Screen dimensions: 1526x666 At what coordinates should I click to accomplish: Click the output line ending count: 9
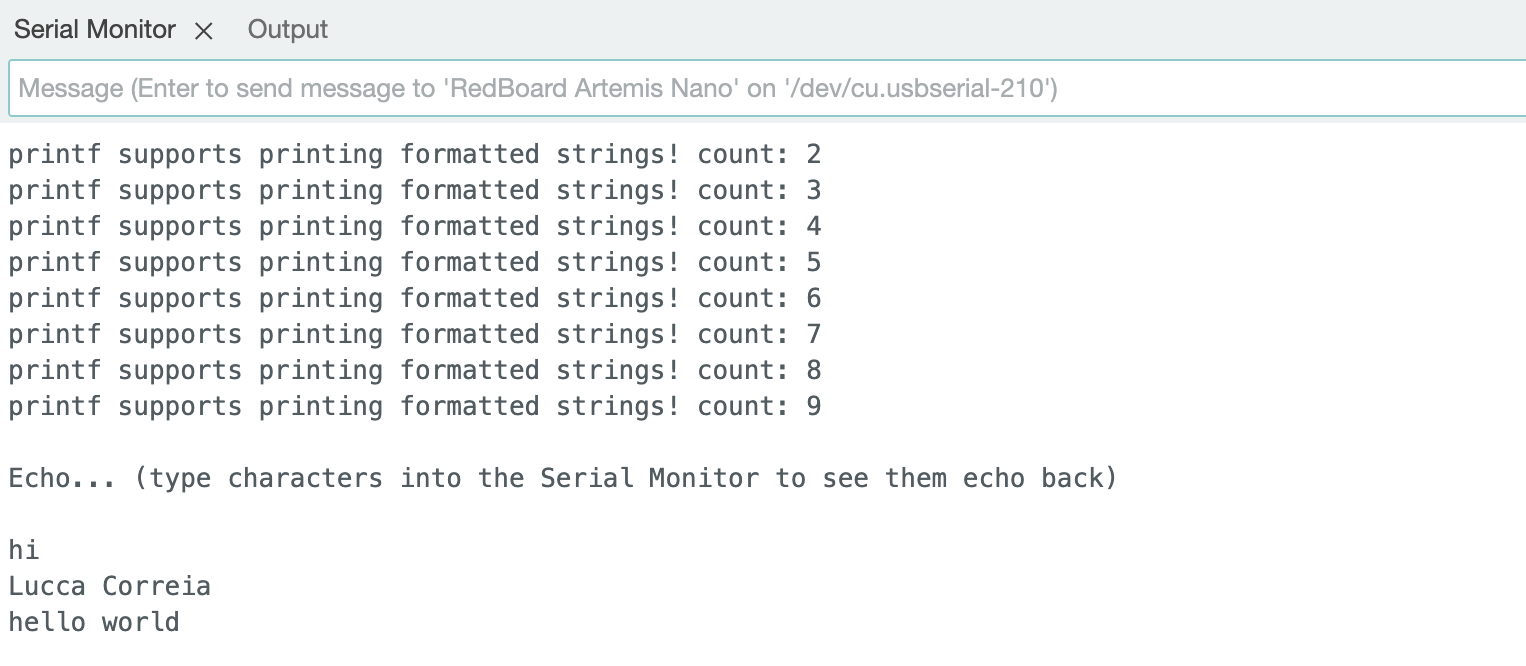coord(415,407)
